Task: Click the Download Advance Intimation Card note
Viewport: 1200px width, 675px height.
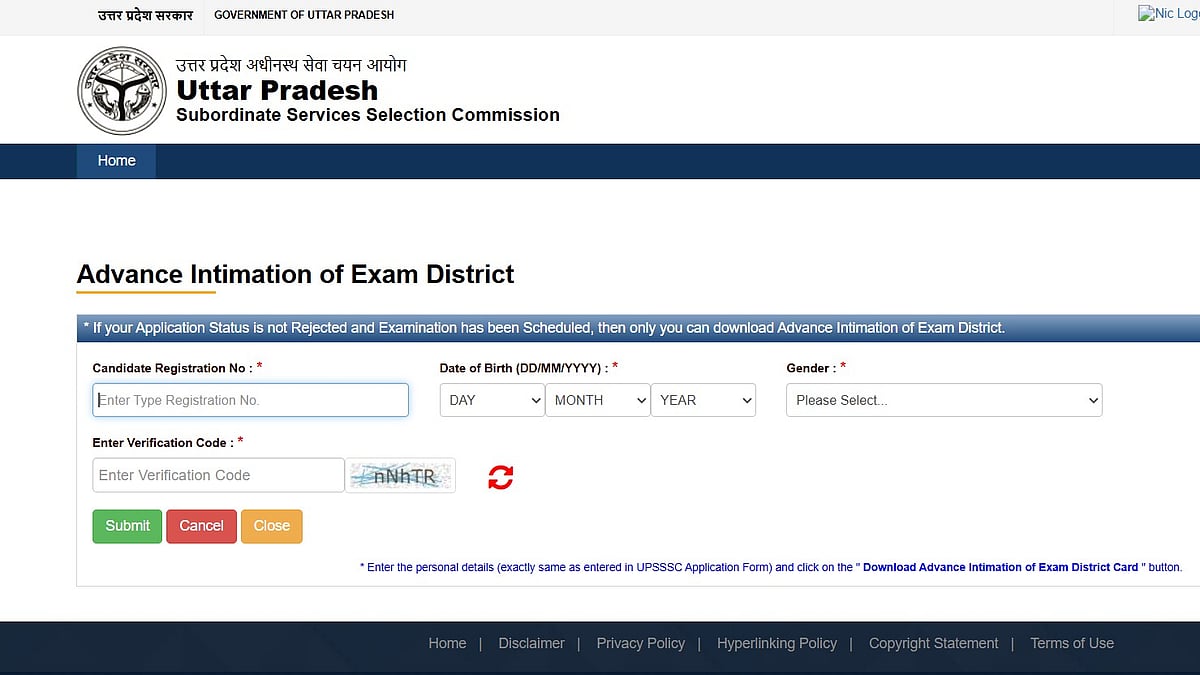Action: coord(771,567)
